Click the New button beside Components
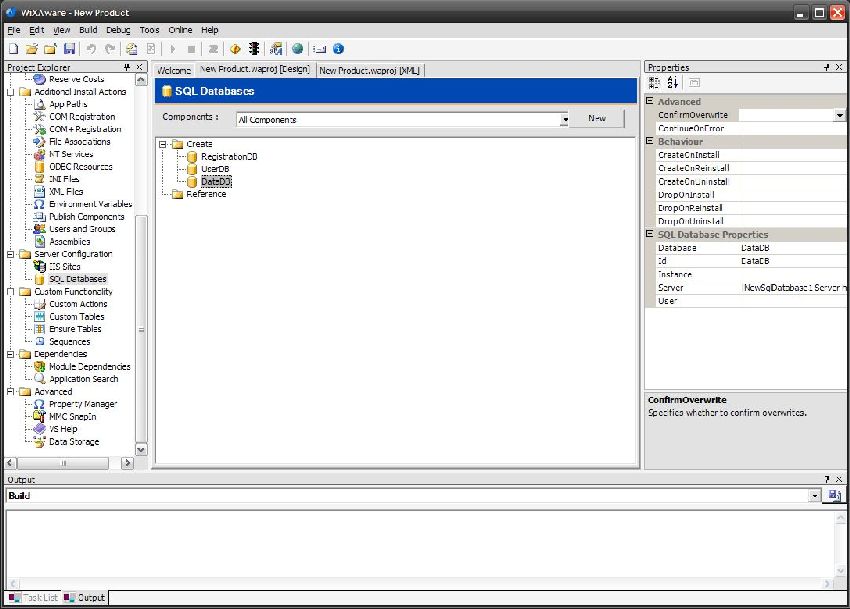This screenshot has width=850, height=609. pos(597,118)
